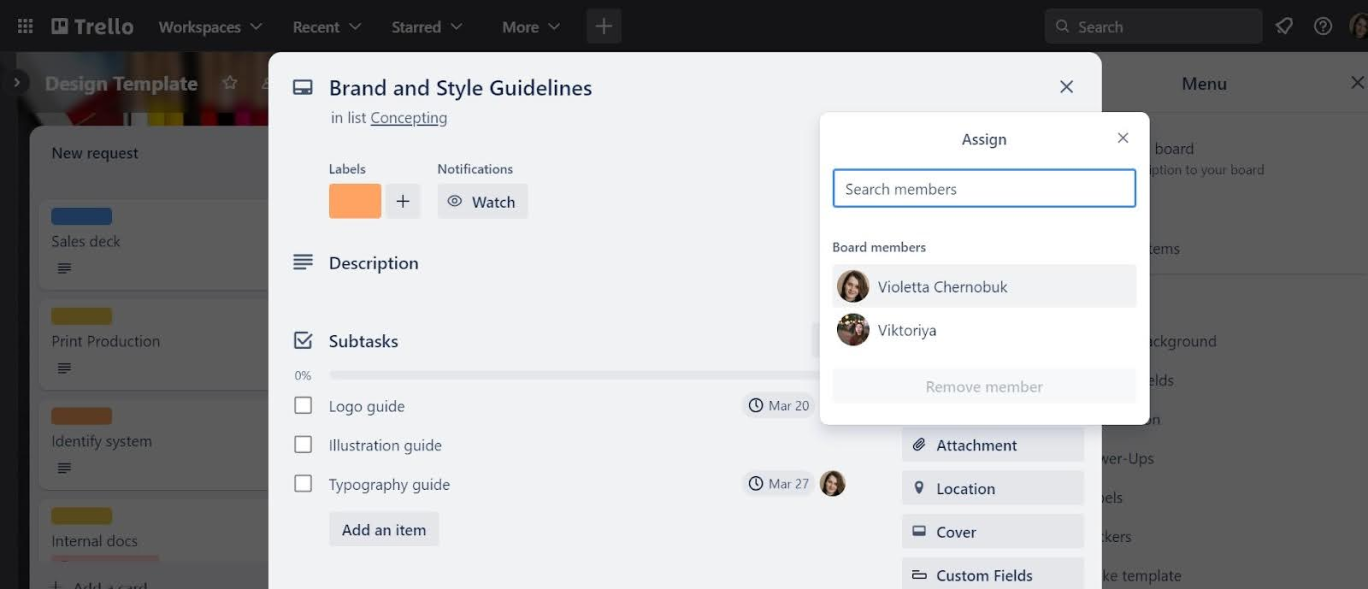Expand the Starred dropdown

[x=427, y=27]
